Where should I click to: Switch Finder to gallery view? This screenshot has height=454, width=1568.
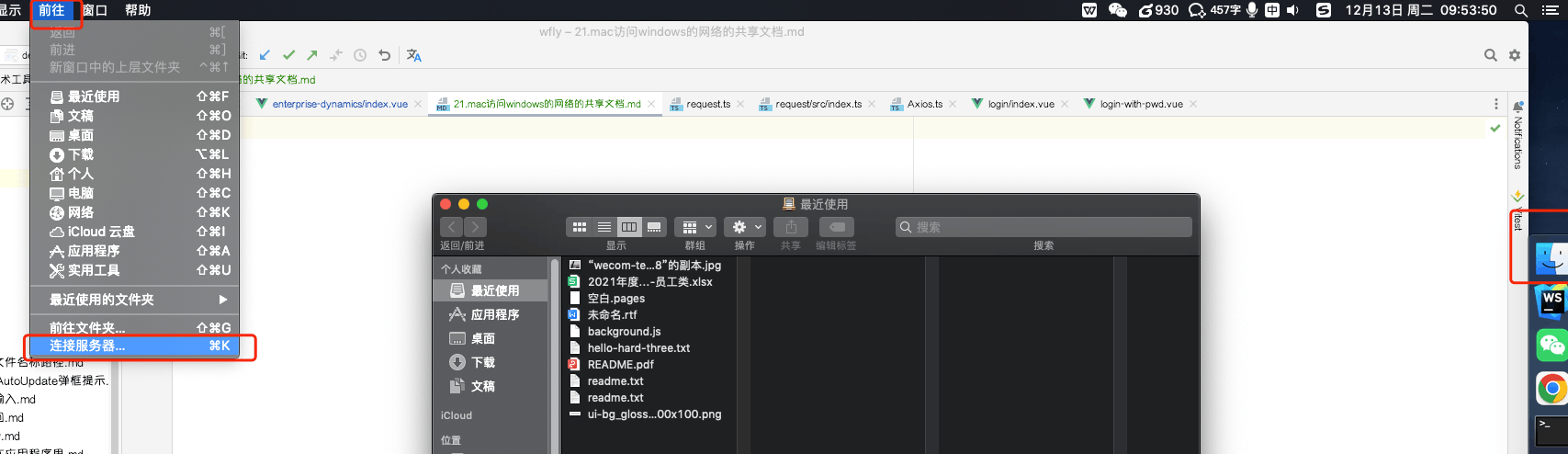(654, 227)
